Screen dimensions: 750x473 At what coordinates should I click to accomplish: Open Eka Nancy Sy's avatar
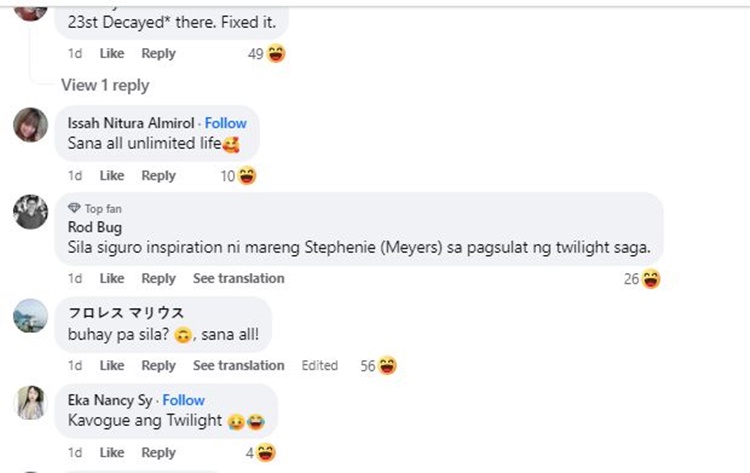click(31, 402)
